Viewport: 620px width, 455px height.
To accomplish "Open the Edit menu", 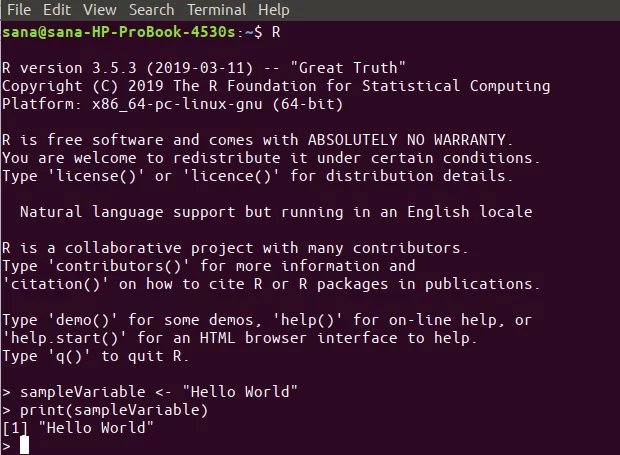I will pyautogui.click(x=57, y=9).
